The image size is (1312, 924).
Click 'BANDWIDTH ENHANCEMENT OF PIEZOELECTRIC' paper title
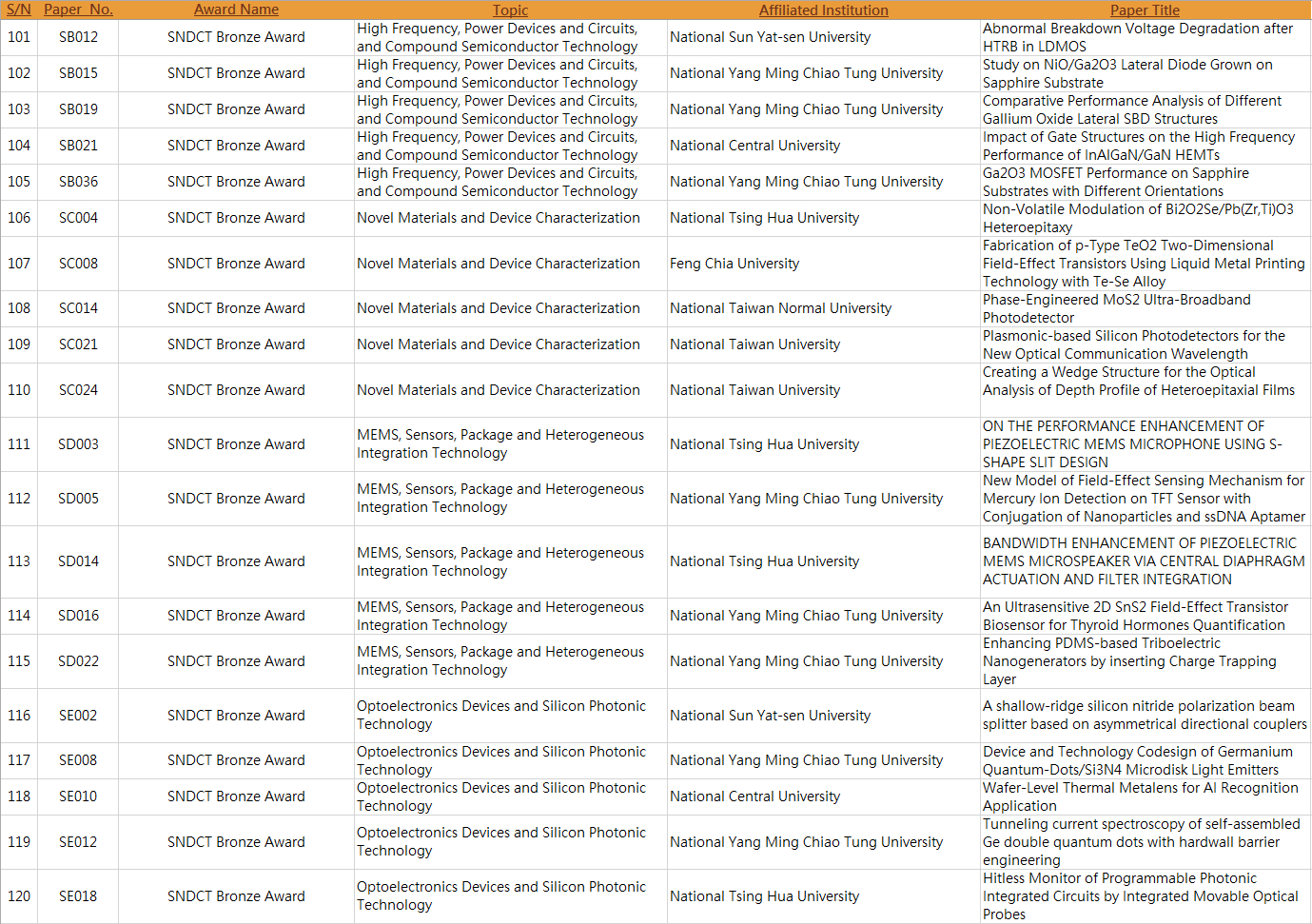coord(1144,561)
